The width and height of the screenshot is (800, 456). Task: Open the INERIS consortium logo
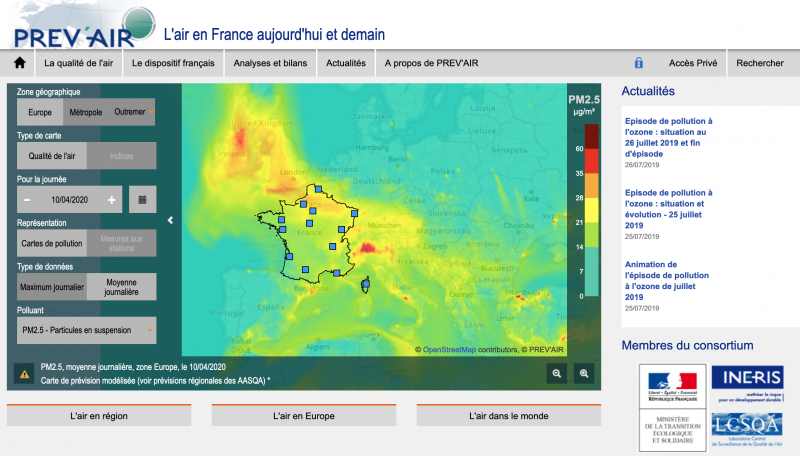747,383
